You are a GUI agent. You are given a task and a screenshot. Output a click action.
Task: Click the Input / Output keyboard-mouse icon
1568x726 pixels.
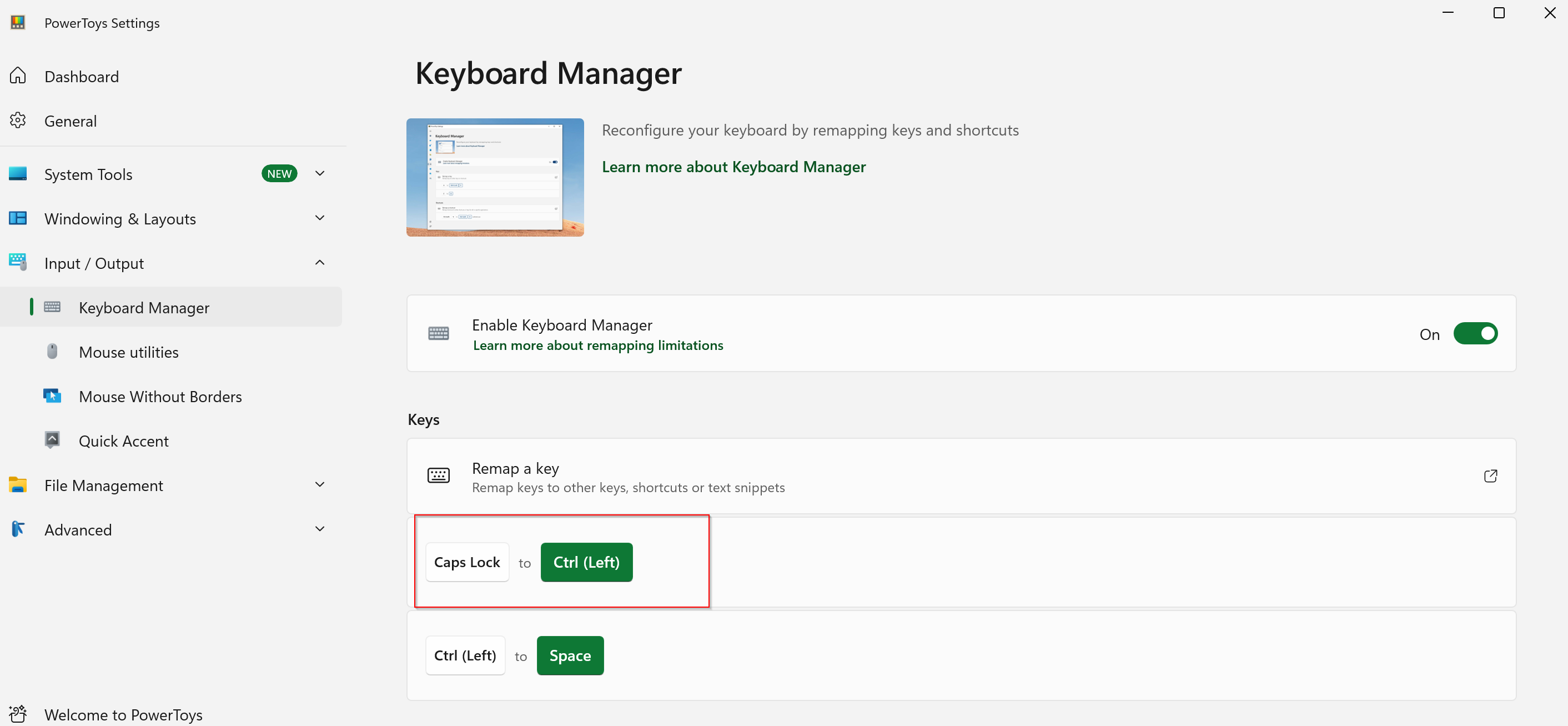coord(18,262)
